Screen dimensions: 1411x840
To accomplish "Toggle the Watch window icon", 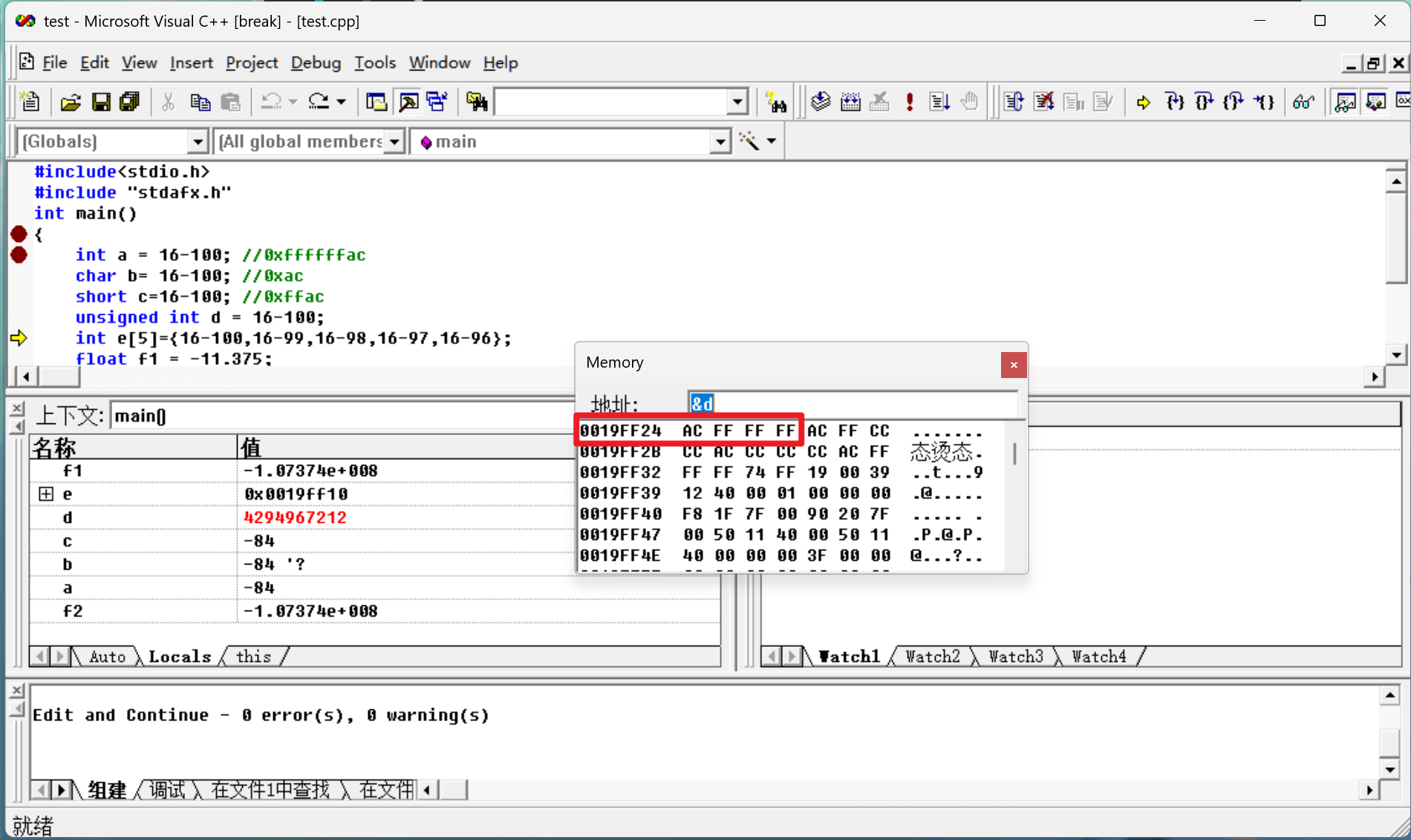I will point(1345,102).
